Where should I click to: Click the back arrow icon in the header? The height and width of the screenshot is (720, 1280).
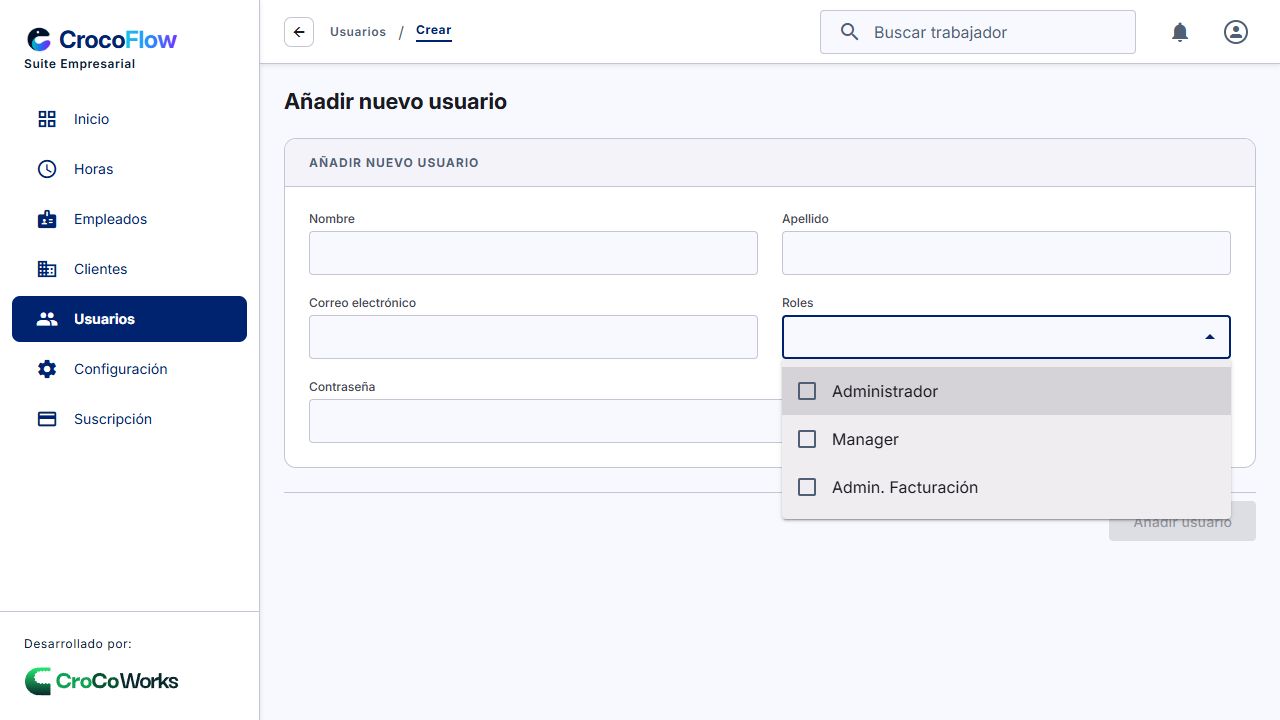click(x=299, y=32)
